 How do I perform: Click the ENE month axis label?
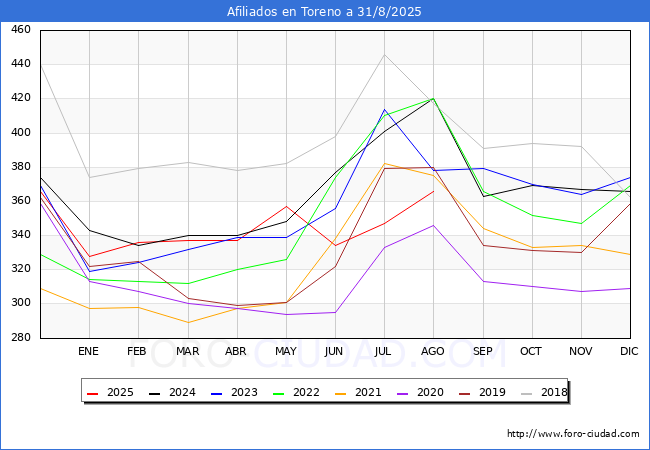click(x=88, y=351)
